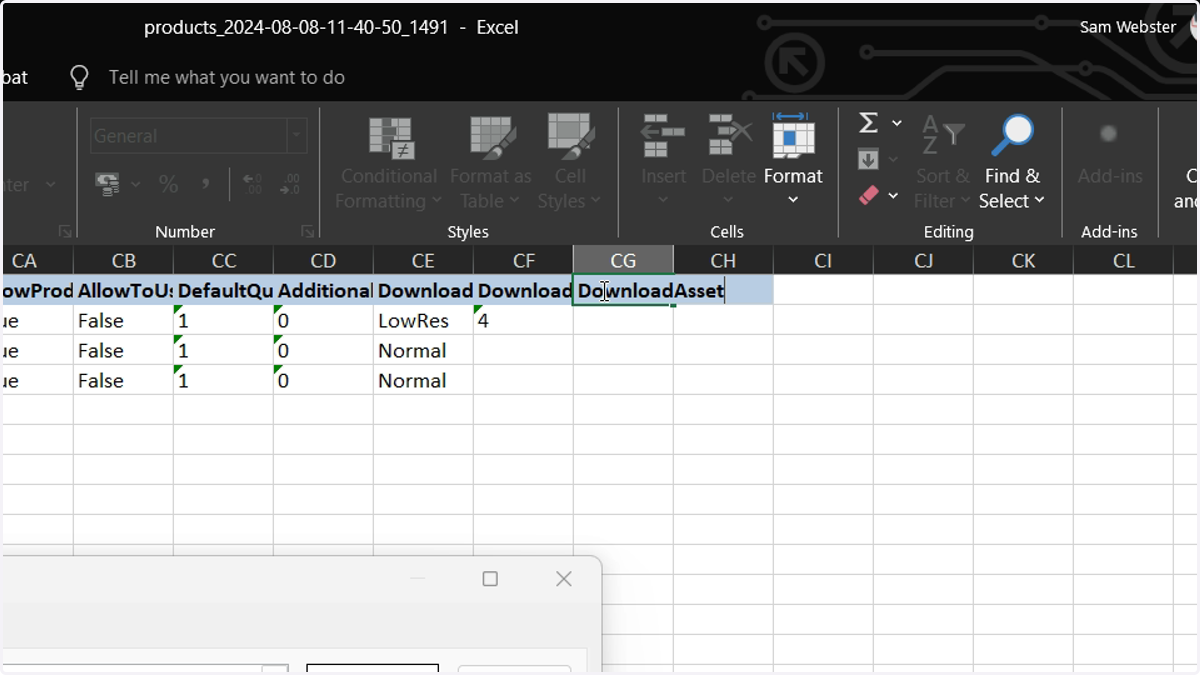Expand the Accounting Number Format dropdown arrow
1200x675 pixels.
pyautogui.click(x=136, y=185)
